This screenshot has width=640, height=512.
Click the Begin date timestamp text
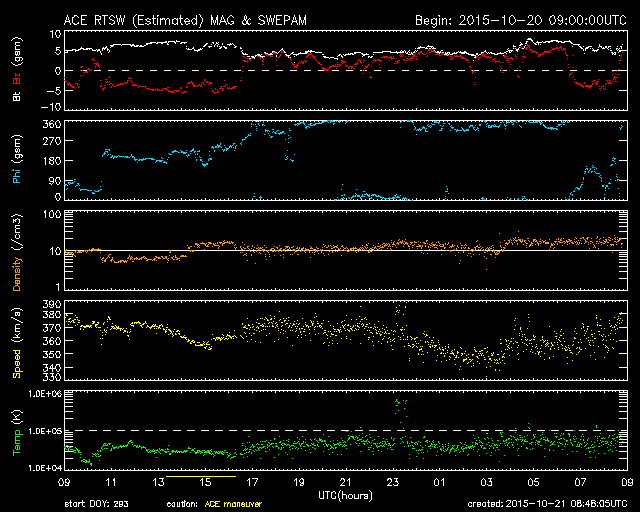click(518, 19)
